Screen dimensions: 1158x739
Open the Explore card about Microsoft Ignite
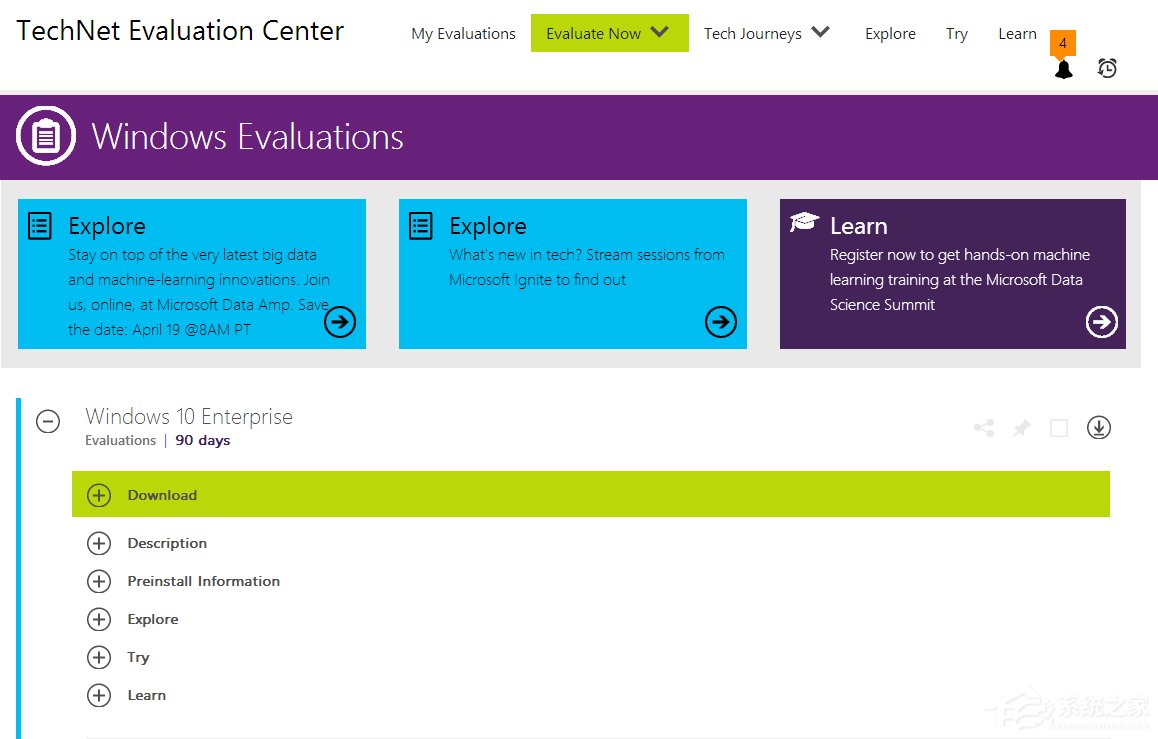point(573,274)
